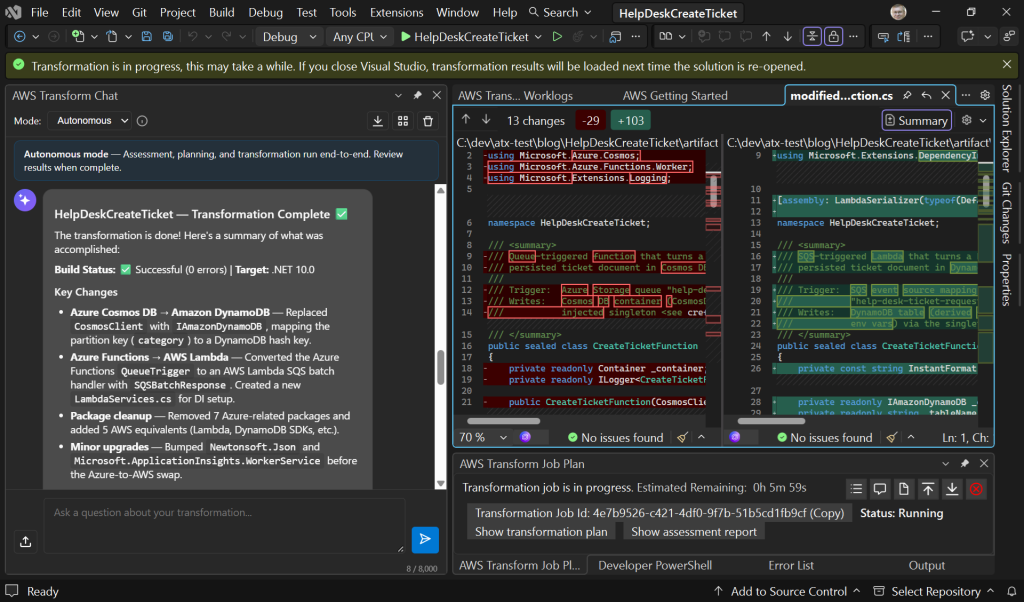Image resolution: width=1024 pixels, height=602 pixels.
Task: Open the Job Plan window options chevron
Action: pyautogui.click(x=946, y=464)
